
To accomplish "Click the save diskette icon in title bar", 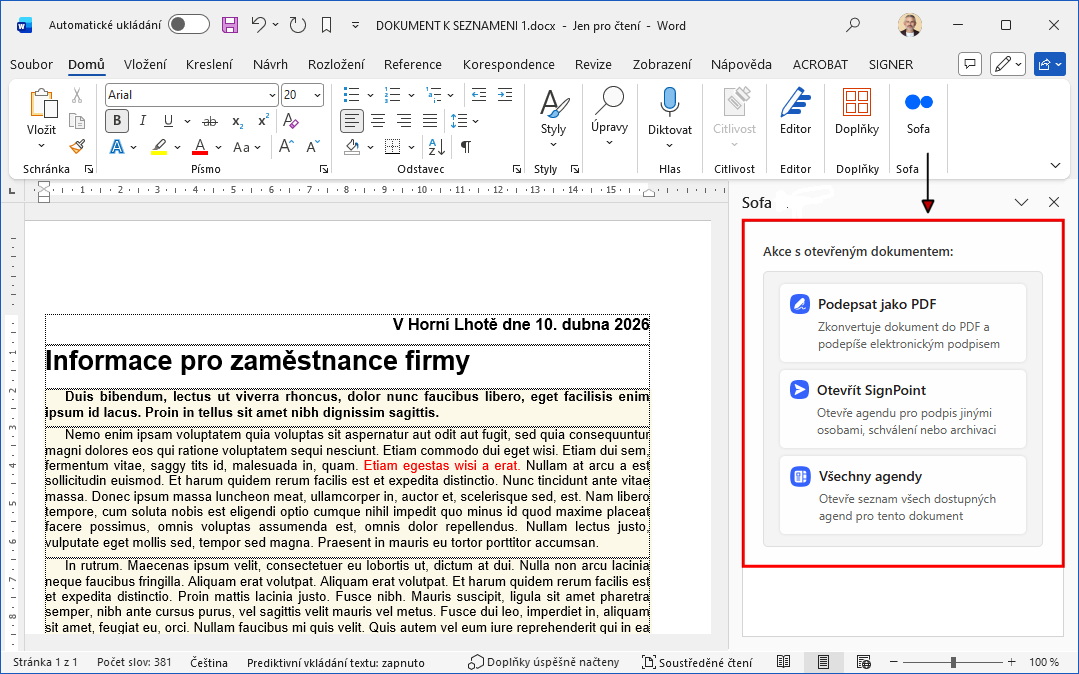I will [x=230, y=25].
